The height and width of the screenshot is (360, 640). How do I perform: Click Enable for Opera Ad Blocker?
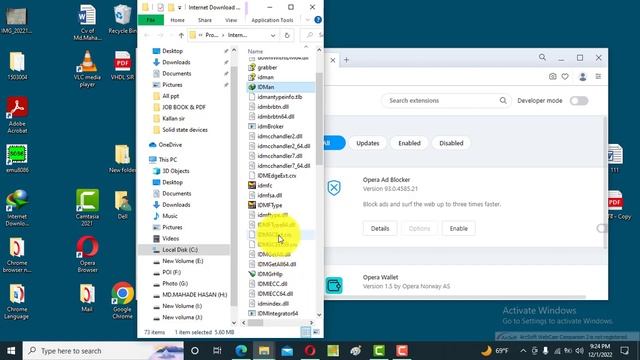[458, 229]
